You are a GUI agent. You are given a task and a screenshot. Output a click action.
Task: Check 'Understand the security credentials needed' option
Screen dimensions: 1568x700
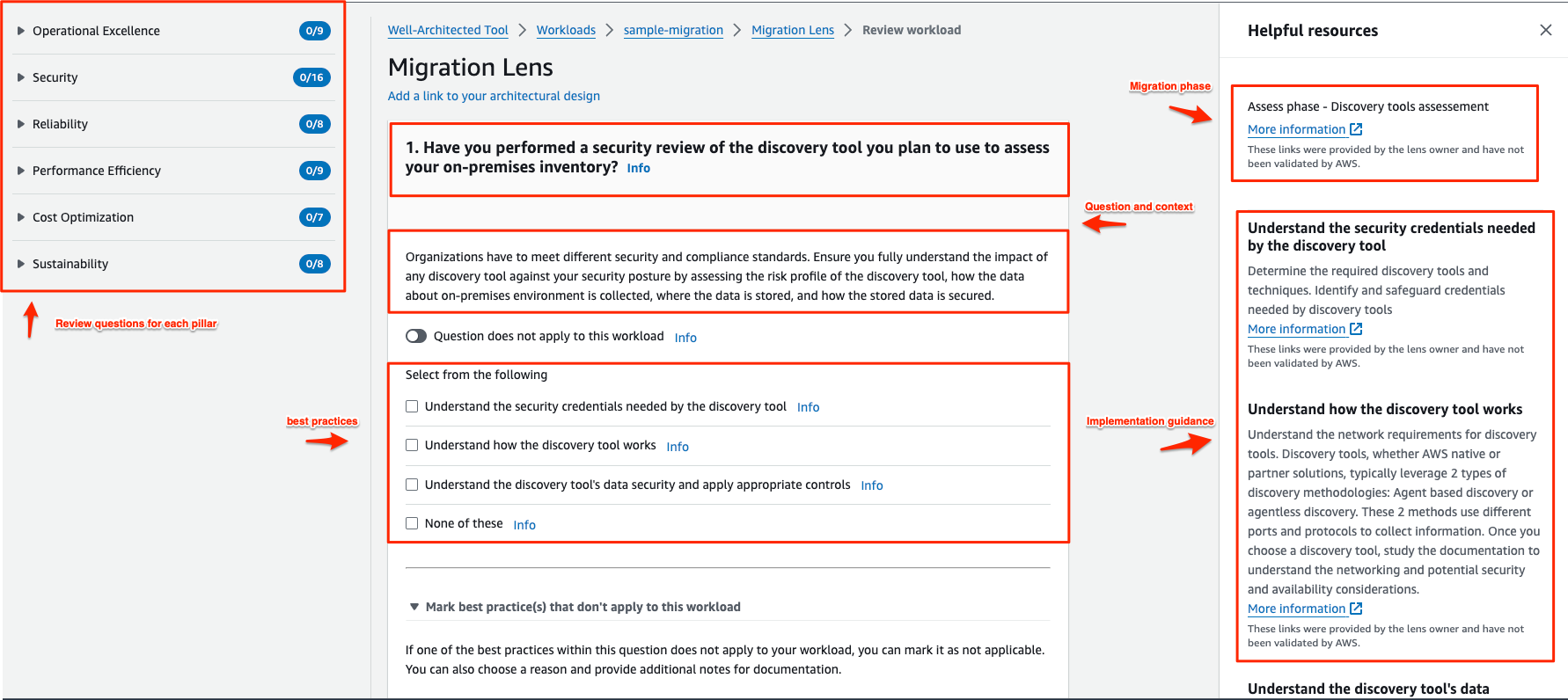(x=412, y=406)
